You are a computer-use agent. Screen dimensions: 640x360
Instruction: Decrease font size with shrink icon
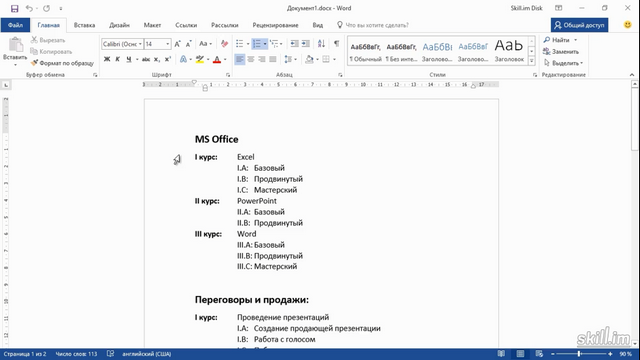click(188, 44)
